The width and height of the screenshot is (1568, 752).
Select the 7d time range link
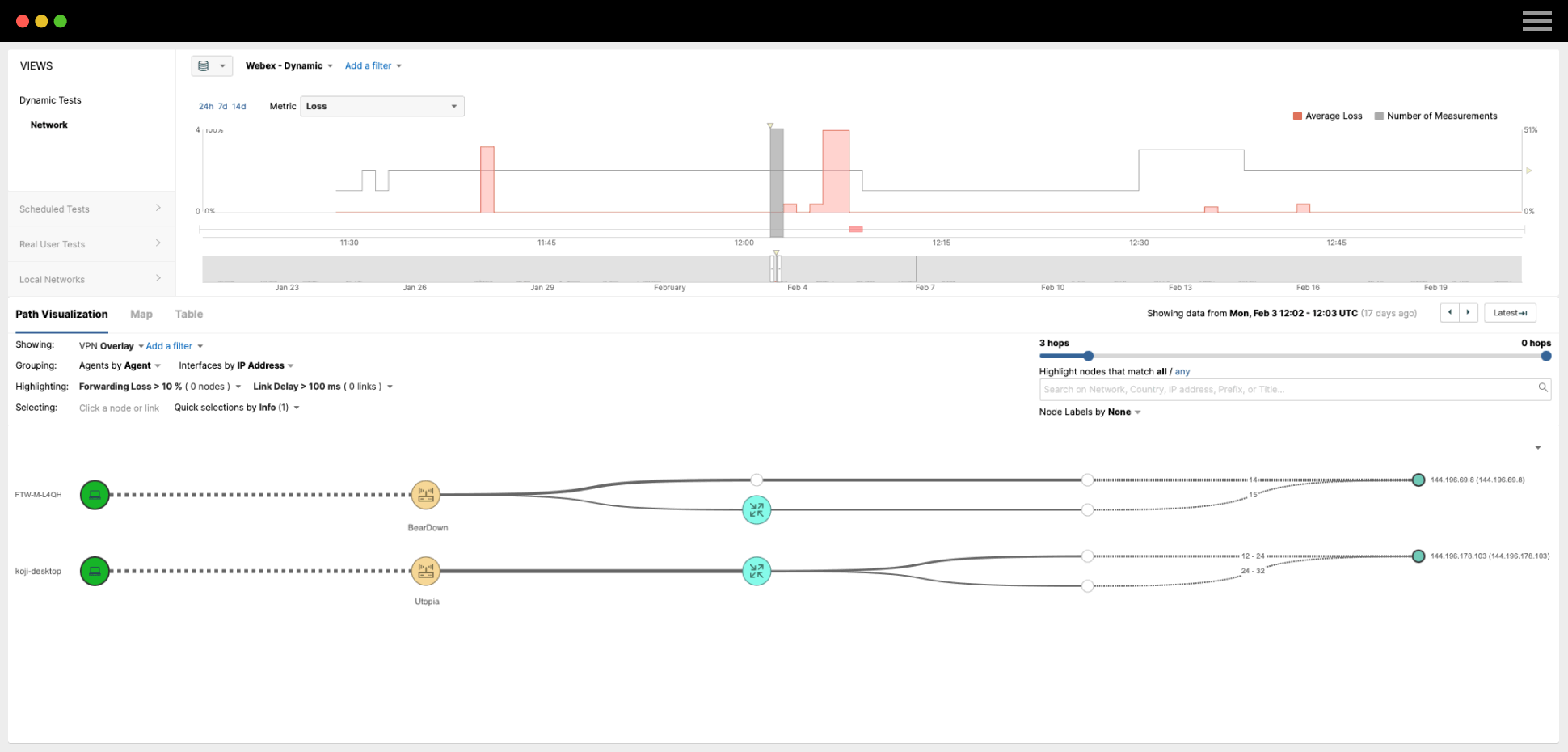(x=222, y=107)
